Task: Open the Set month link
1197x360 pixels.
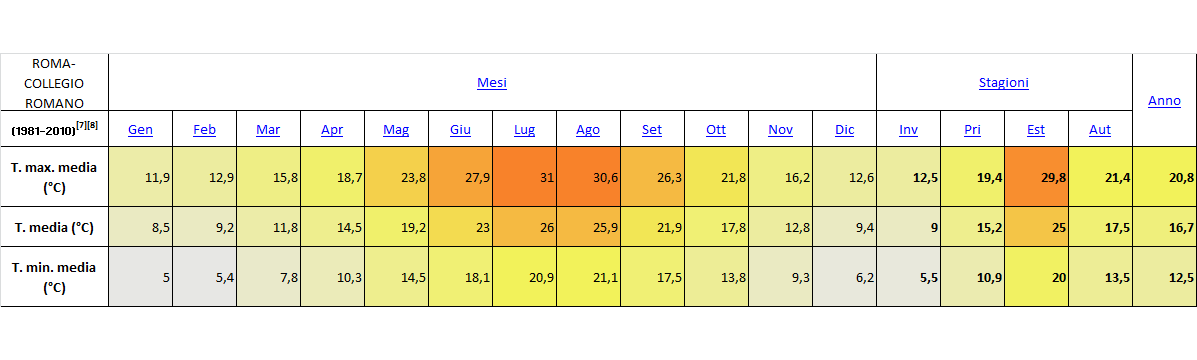Action: click(652, 130)
